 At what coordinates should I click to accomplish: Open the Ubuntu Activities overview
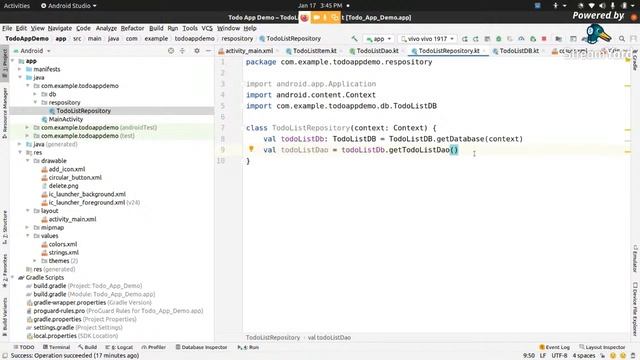(17, 6)
